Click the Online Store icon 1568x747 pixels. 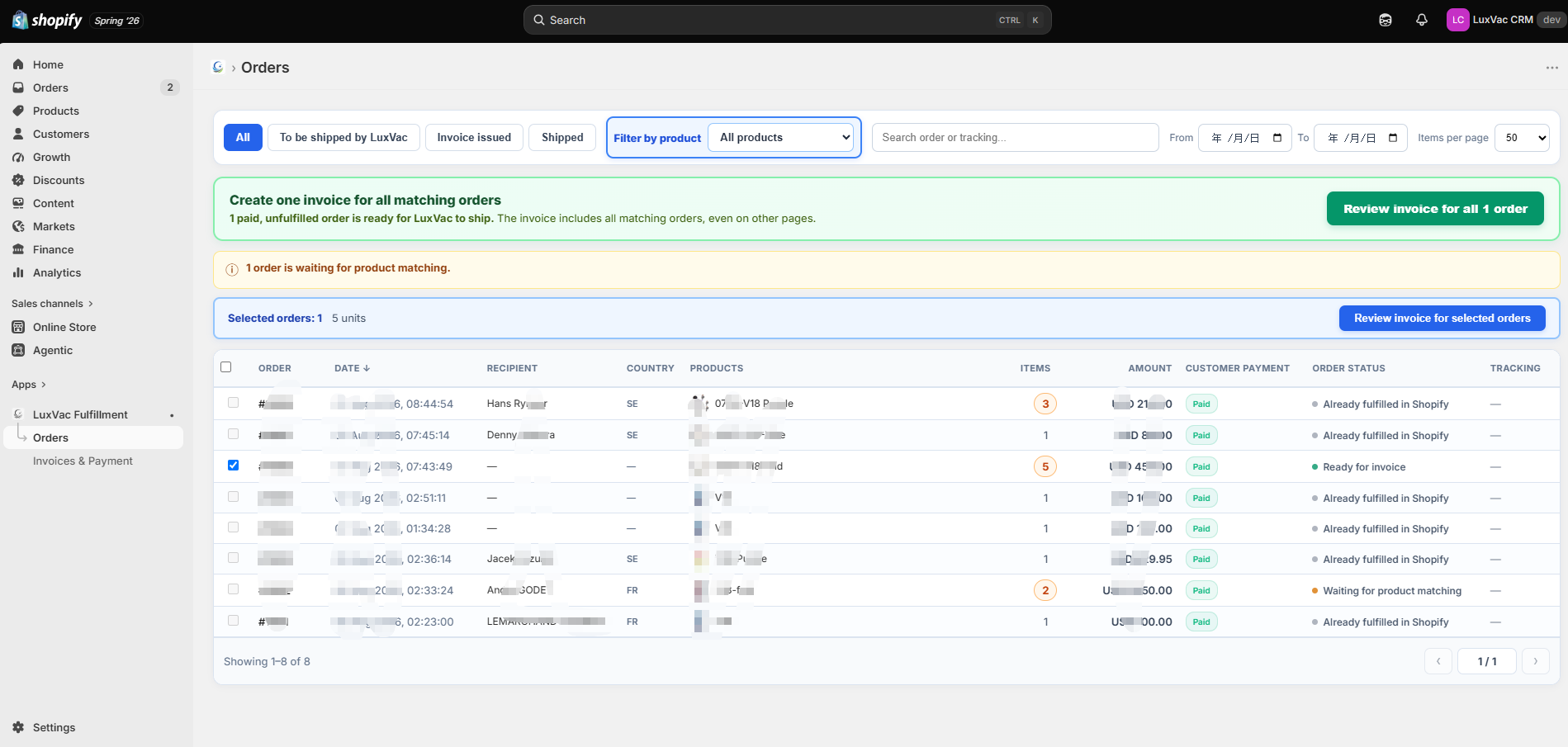coord(18,327)
